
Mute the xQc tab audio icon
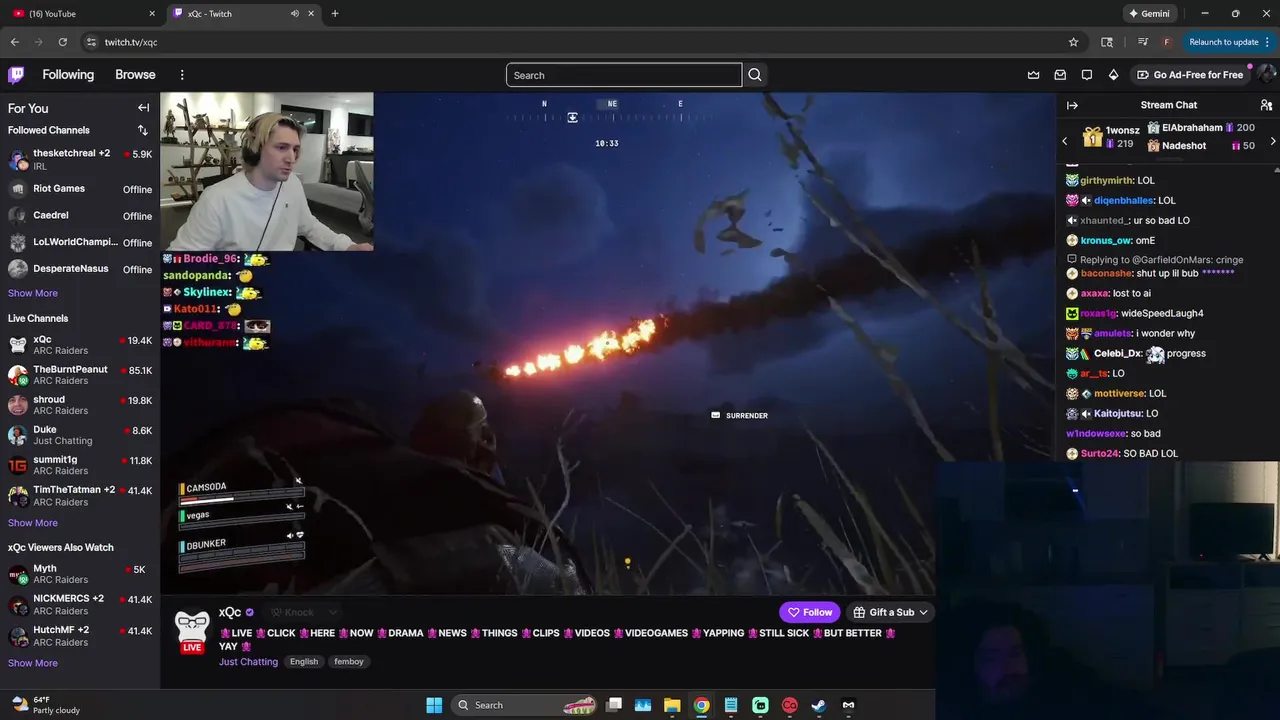coord(294,13)
